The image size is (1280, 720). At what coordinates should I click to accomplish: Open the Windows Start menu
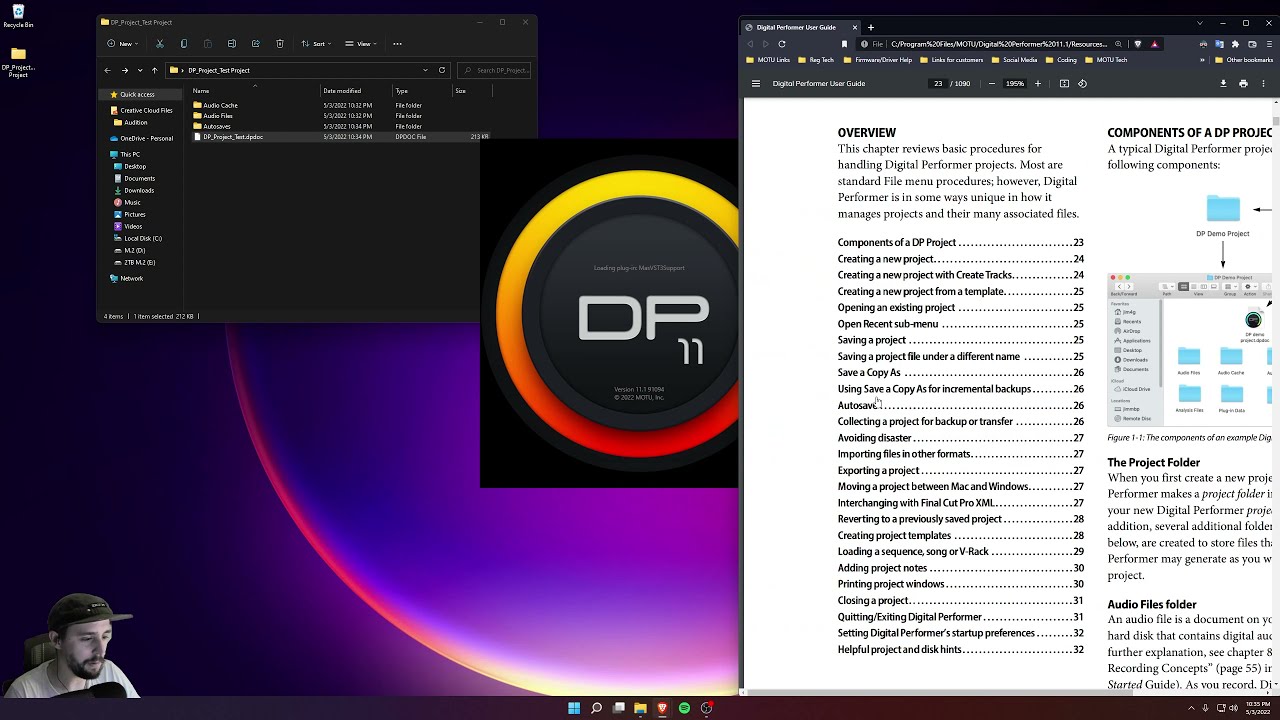tap(574, 708)
